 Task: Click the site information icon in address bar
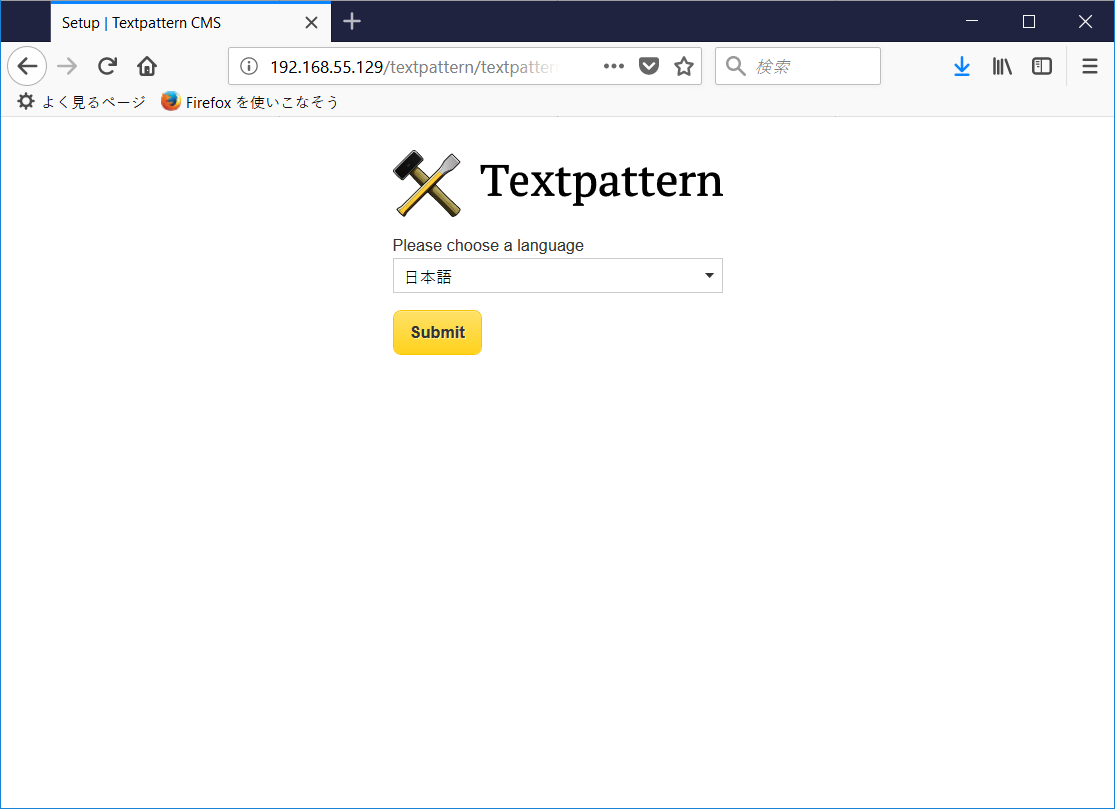point(247,66)
